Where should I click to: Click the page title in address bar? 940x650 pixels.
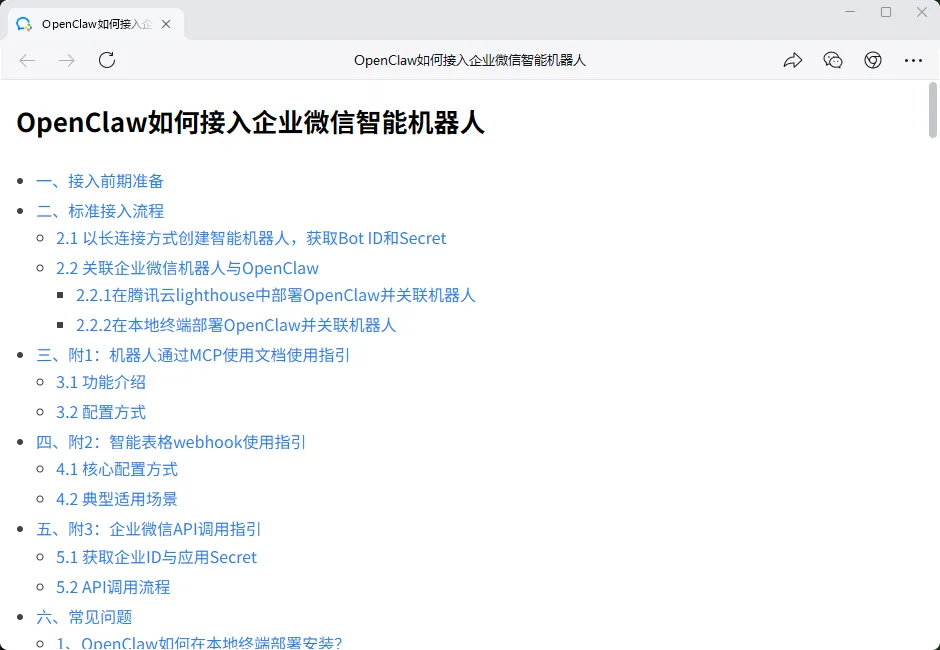(469, 60)
